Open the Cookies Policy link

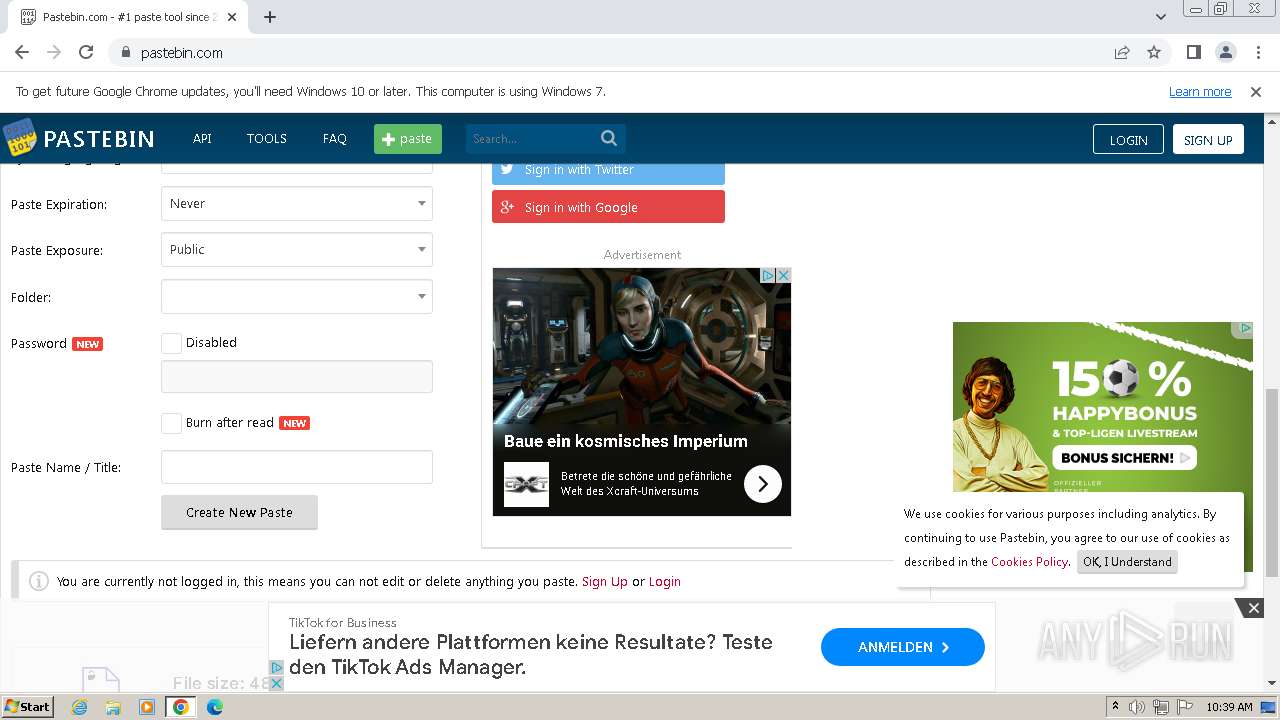[1029, 561]
